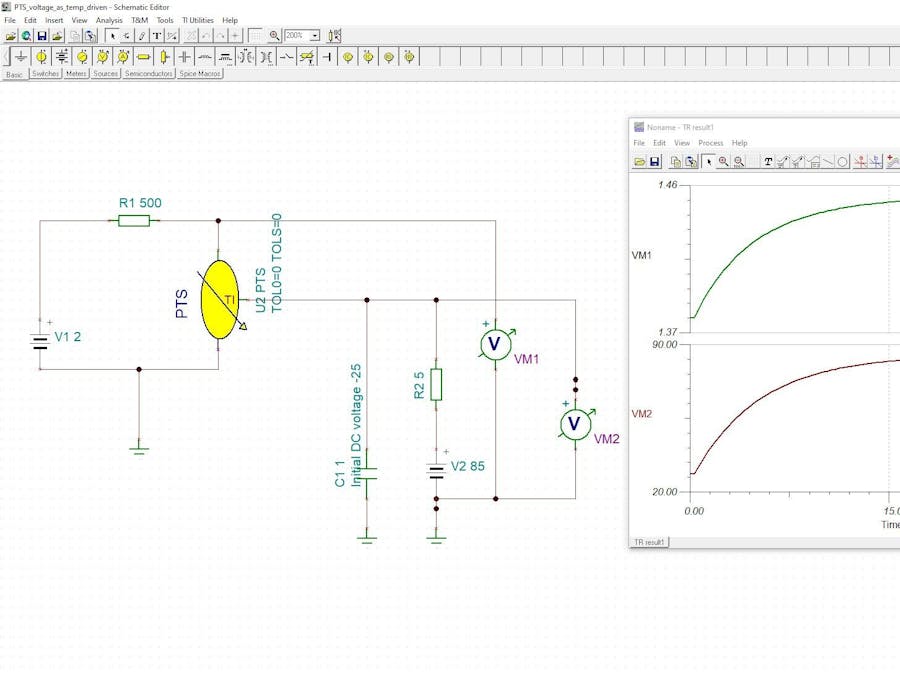The width and height of the screenshot is (900, 675).
Task: Select the ground symbol on the Basic component bar
Action: [21, 57]
